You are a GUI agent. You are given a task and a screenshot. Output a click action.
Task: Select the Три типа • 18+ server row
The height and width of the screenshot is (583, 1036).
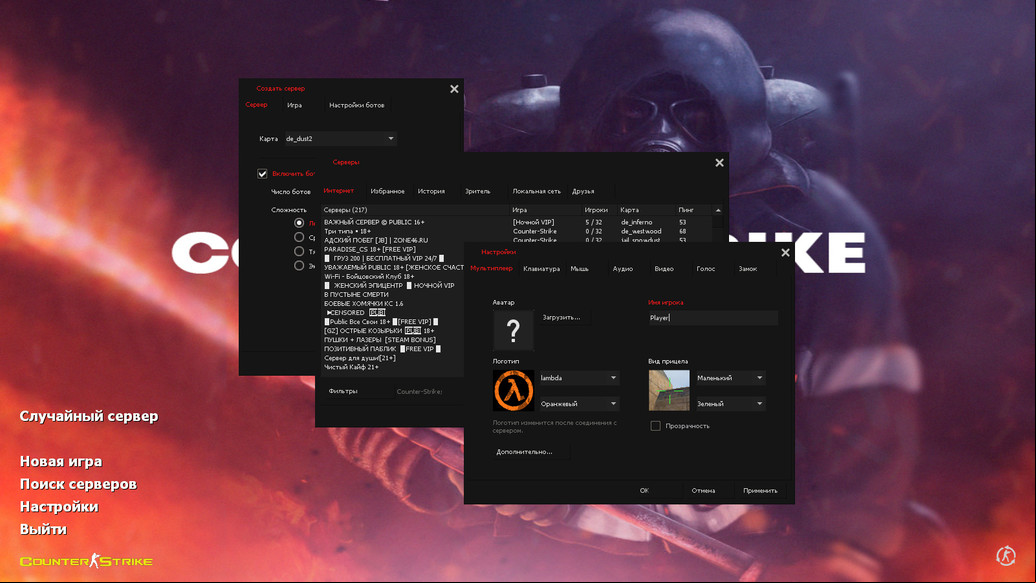tap(517, 231)
